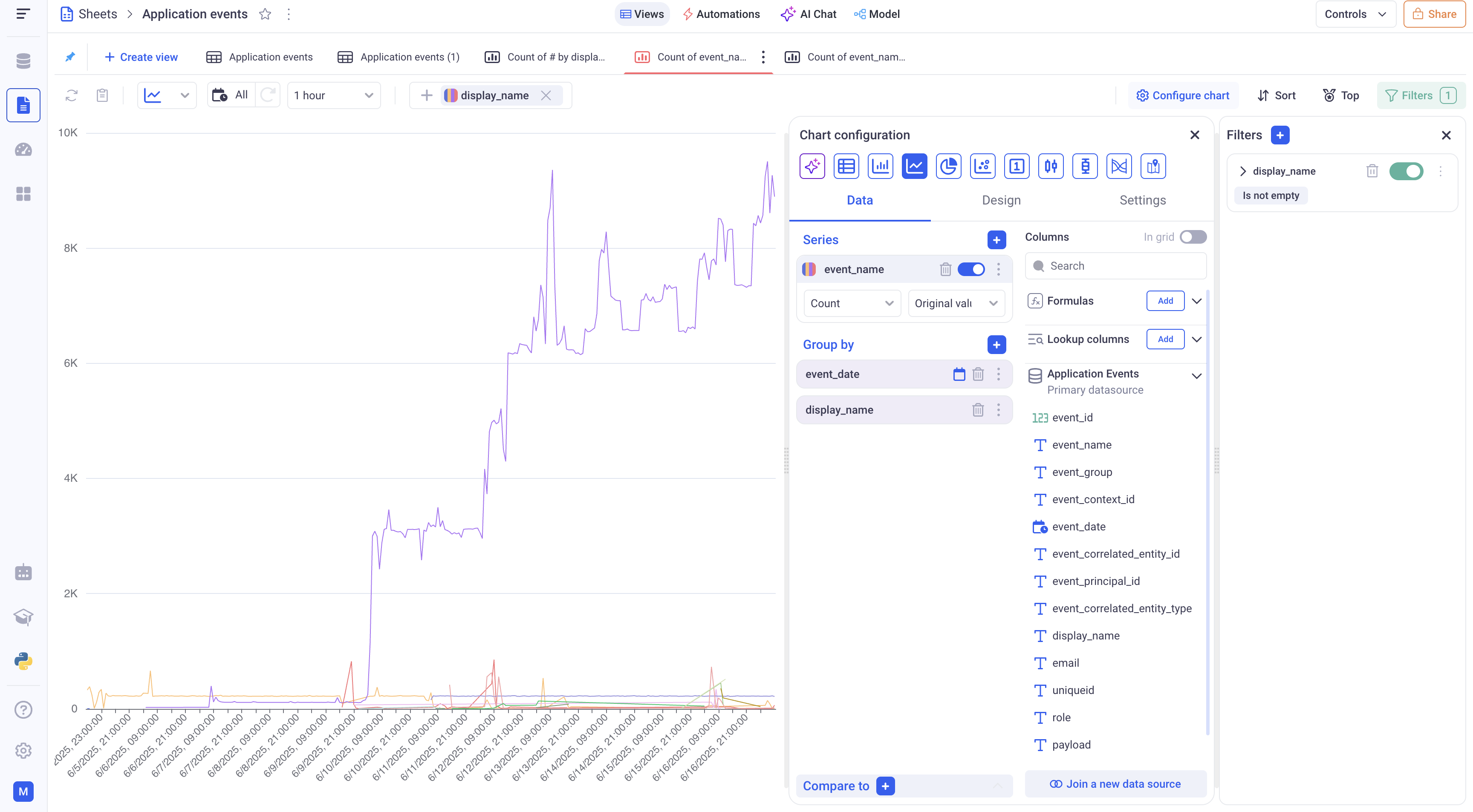Viewport: 1473px width, 812px height.
Task: Turn off the display_name filter toggle
Action: (x=1406, y=171)
